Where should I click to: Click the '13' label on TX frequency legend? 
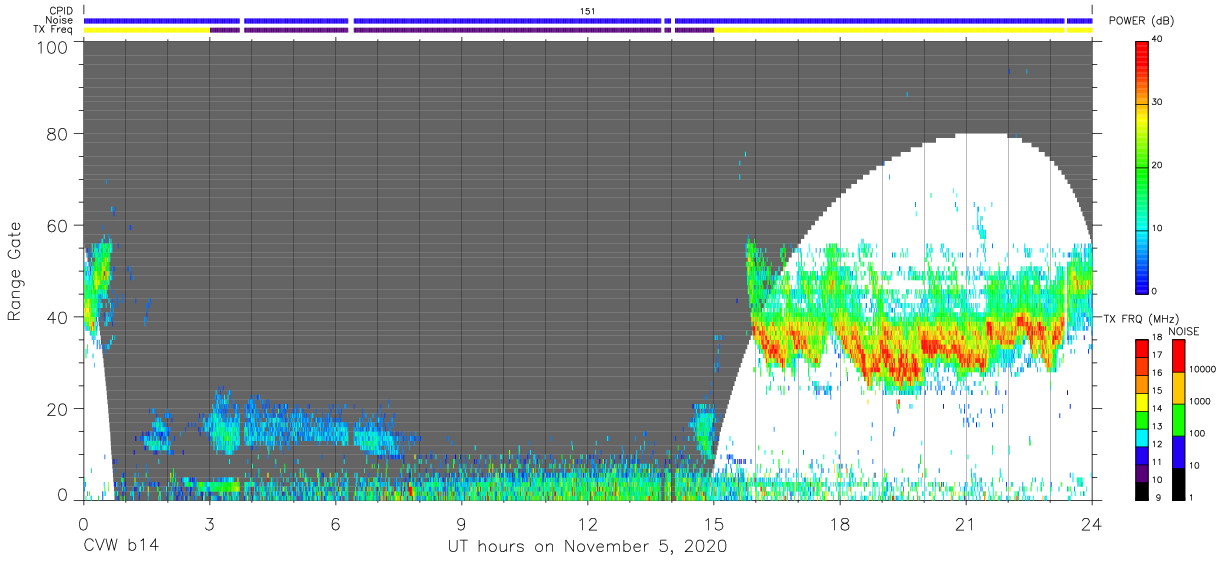(x=1158, y=426)
